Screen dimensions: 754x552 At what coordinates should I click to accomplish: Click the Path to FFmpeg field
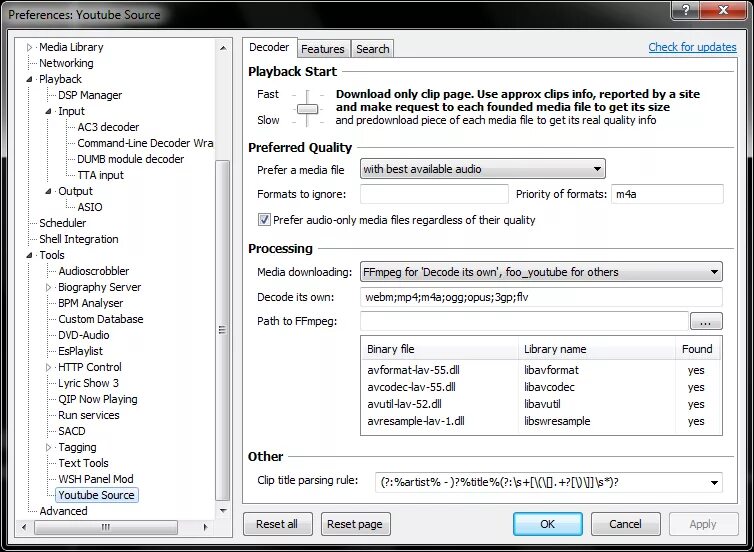click(524, 321)
